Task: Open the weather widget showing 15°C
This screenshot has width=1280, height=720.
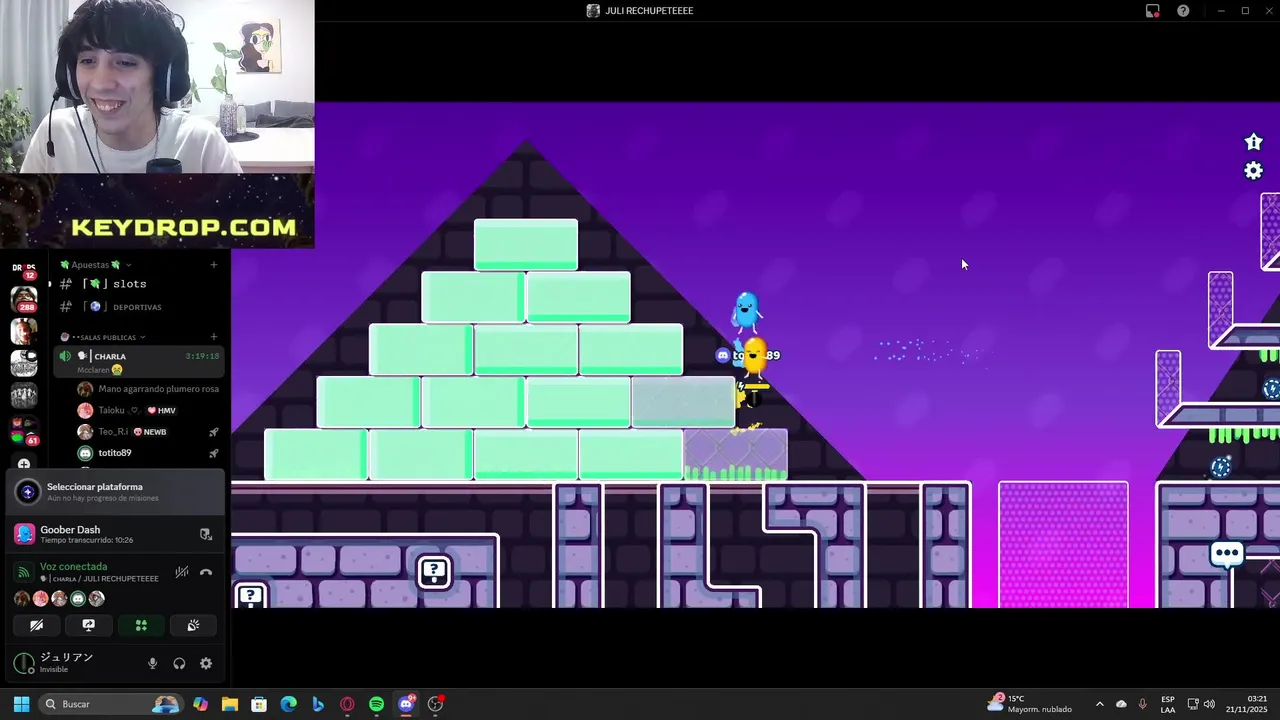Action: [x=1030, y=704]
